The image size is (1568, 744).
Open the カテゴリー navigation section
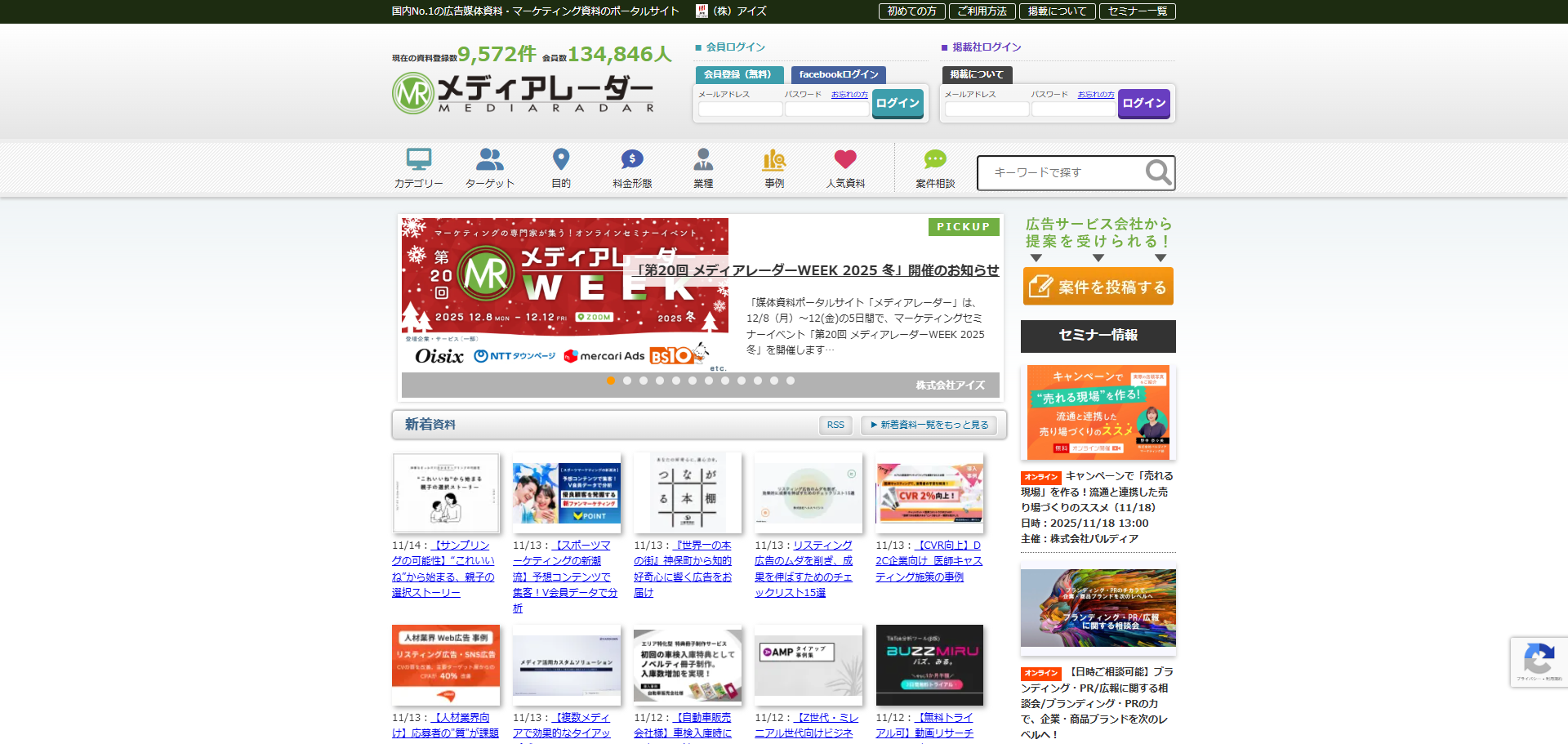click(419, 160)
